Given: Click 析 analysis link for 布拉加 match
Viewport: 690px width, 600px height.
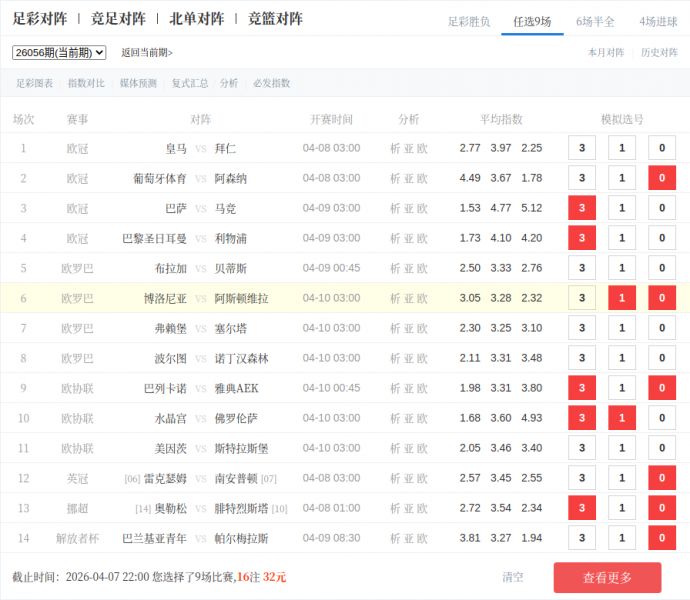Looking at the screenshot, I should pyautogui.click(x=395, y=268).
